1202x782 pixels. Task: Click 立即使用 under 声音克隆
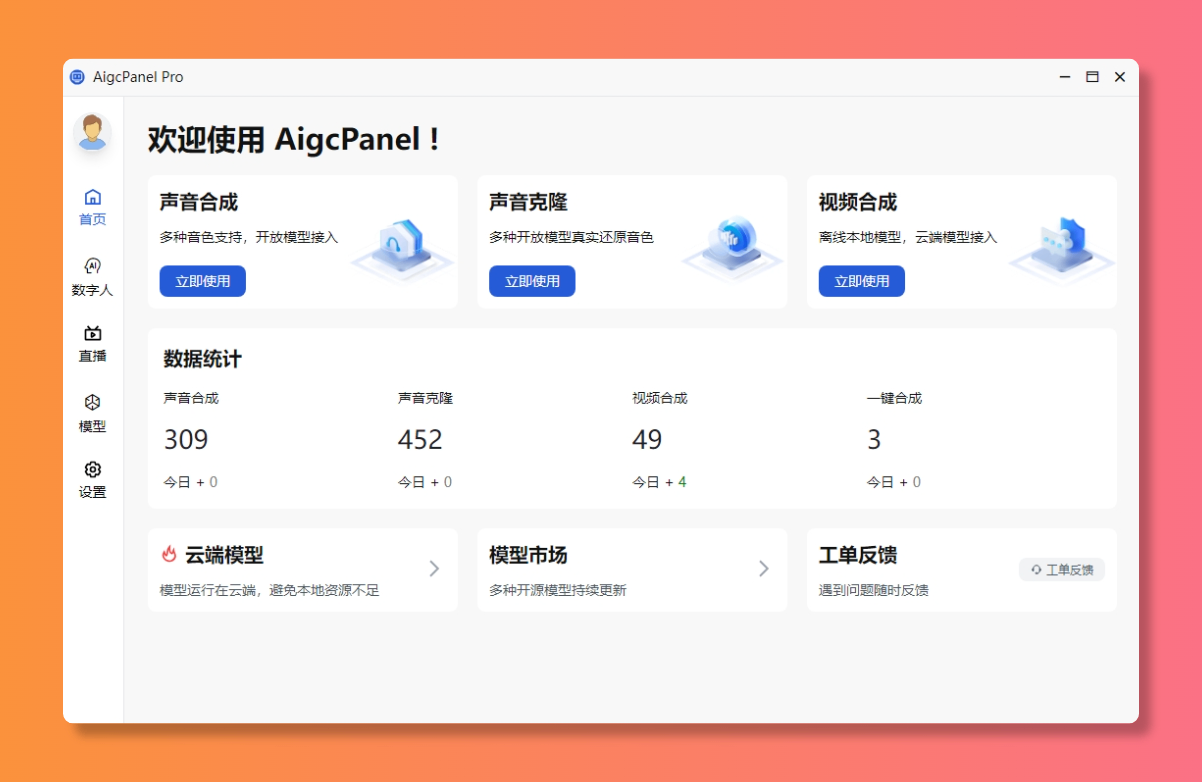pyautogui.click(x=531, y=281)
